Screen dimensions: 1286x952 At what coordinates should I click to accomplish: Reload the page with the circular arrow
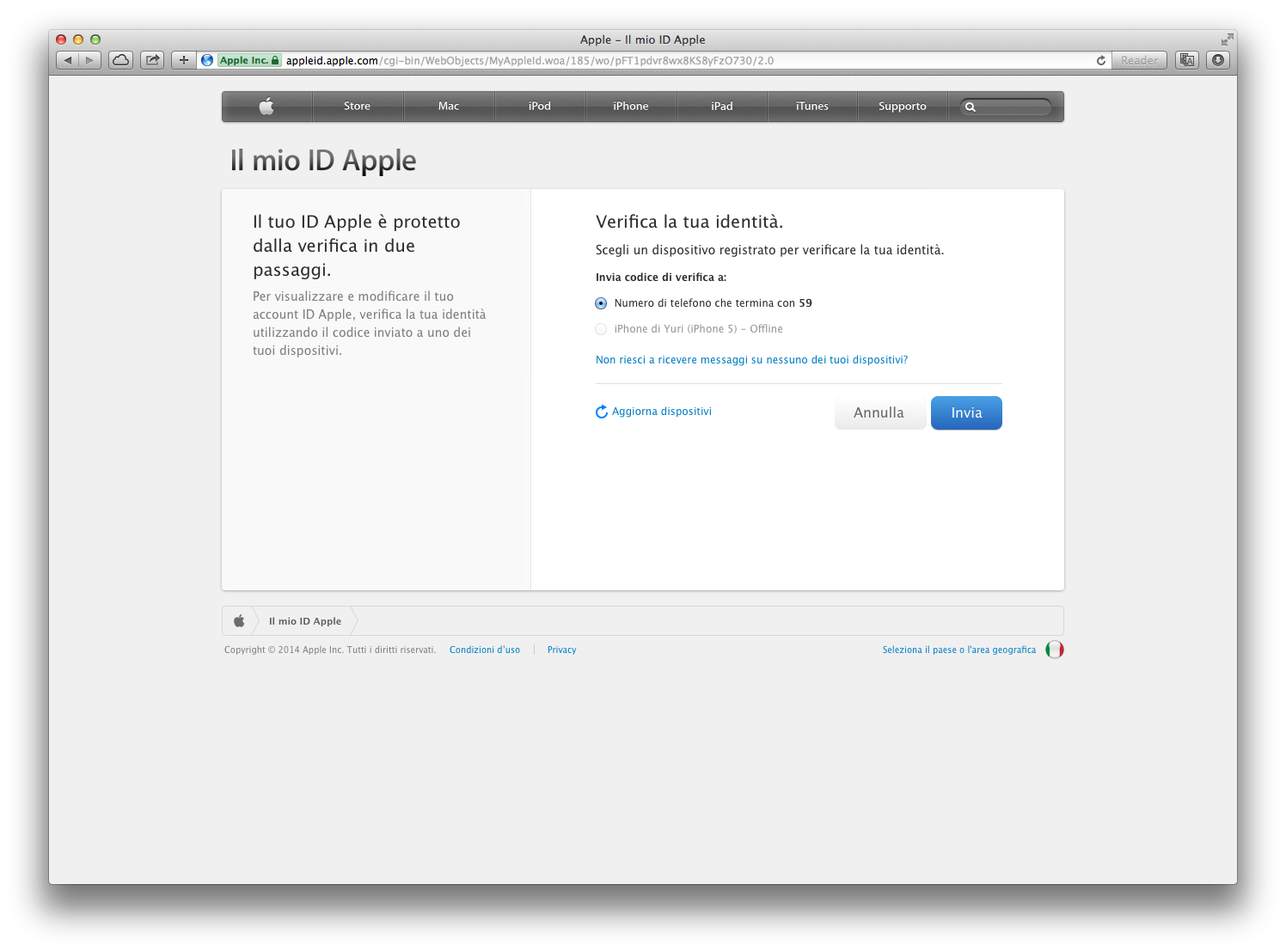1101,60
